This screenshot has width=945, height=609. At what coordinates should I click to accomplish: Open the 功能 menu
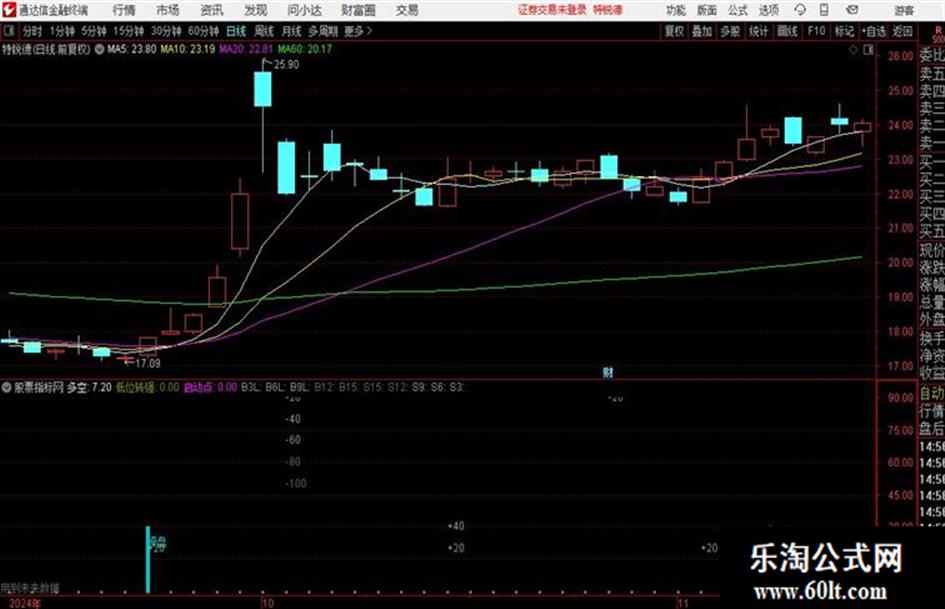(x=676, y=10)
